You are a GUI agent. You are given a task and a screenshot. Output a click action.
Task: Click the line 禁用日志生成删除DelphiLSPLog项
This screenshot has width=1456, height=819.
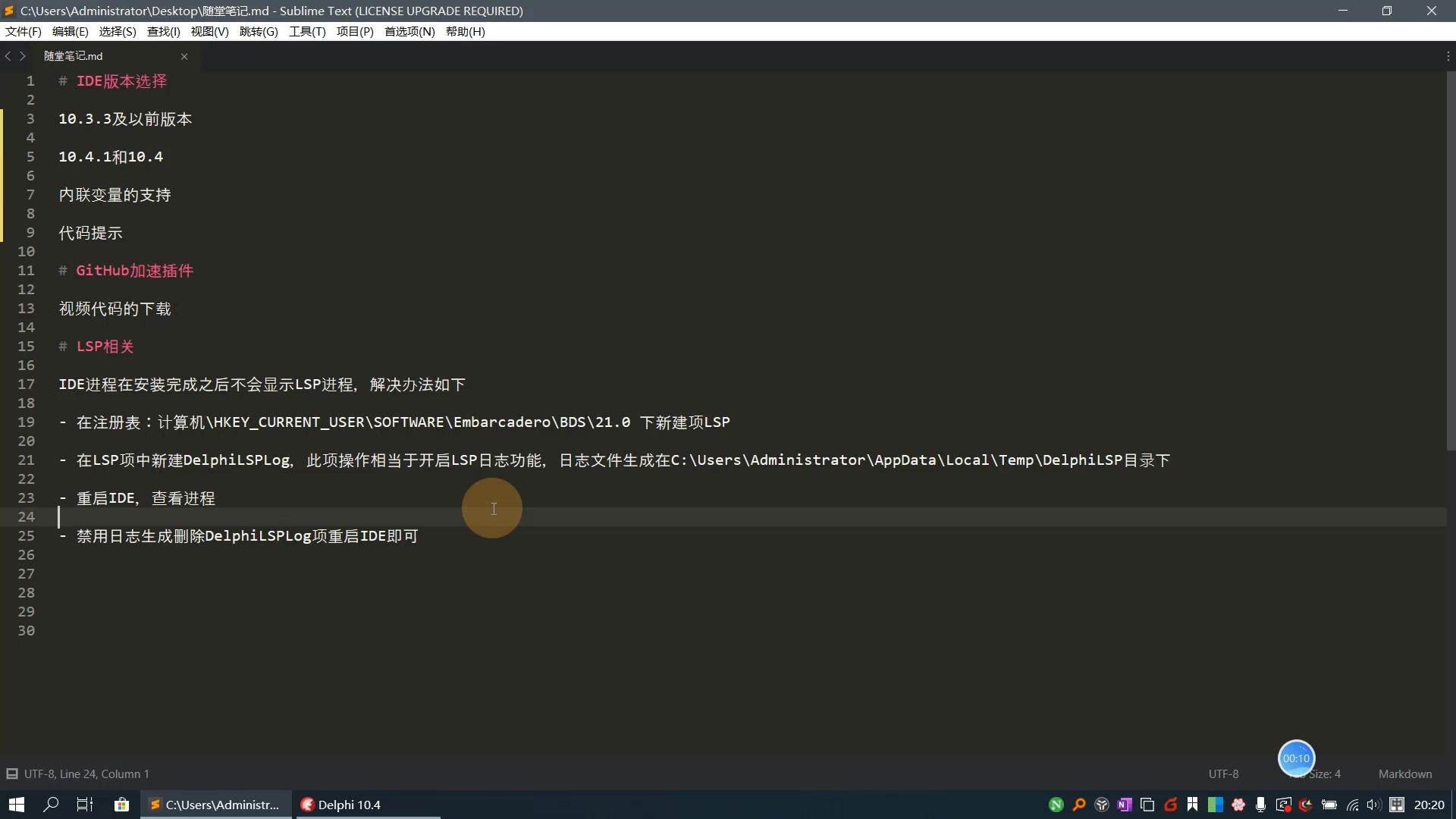pyautogui.click(x=239, y=536)
